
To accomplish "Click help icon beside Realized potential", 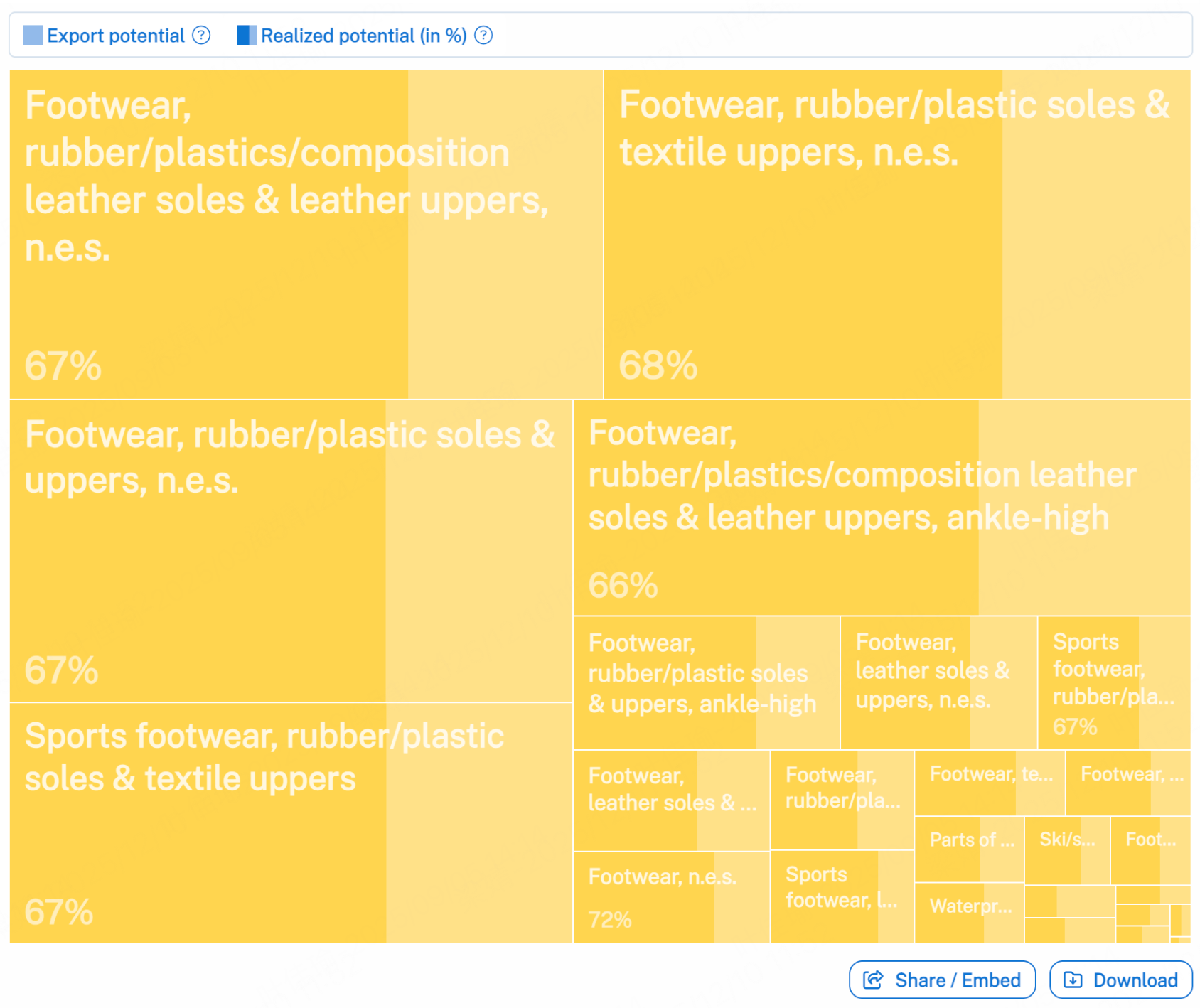I will coord(483,36).
